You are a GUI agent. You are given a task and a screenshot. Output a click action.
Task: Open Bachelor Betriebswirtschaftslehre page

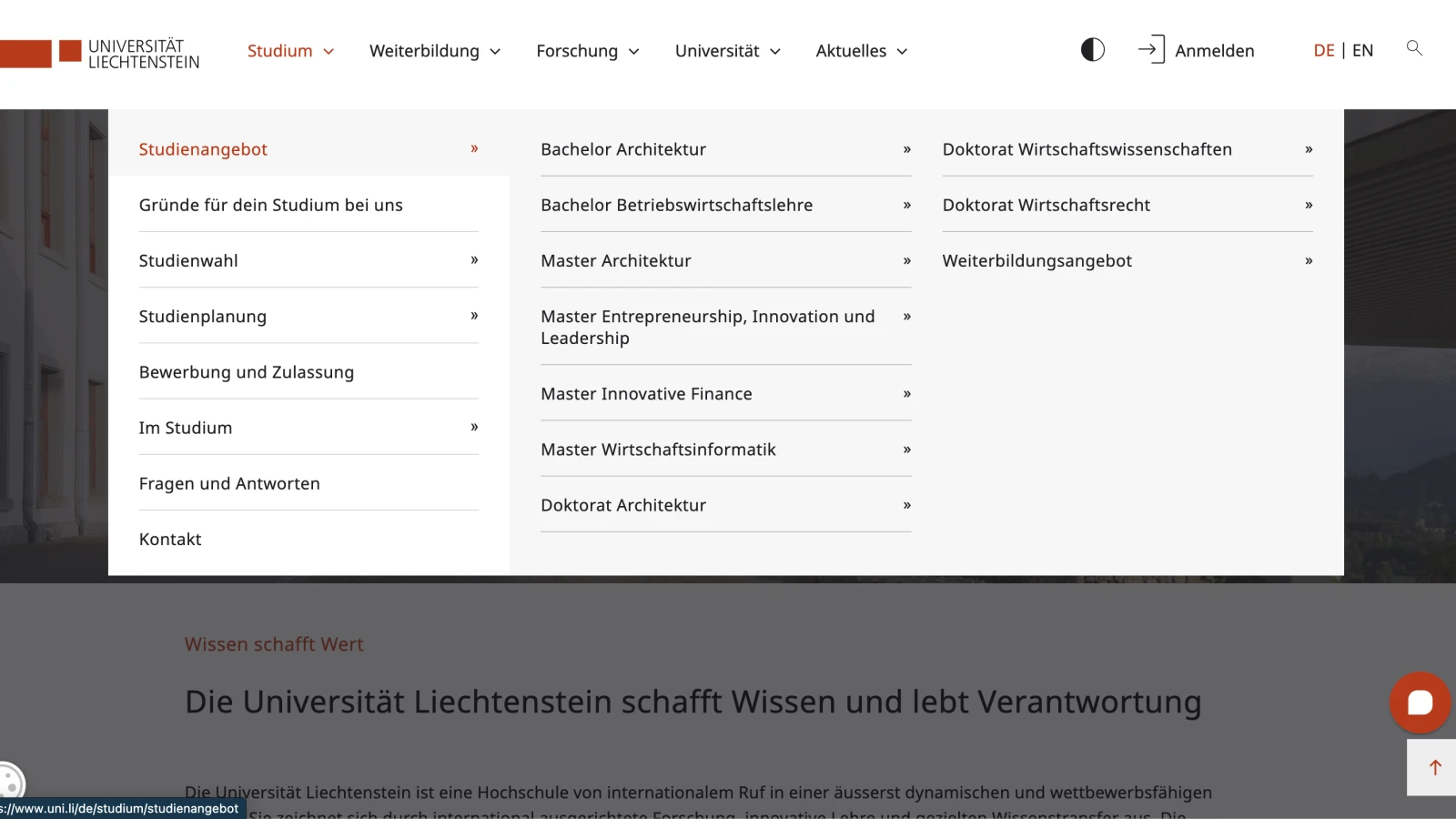pyautogui.click(x=676, y=205)
